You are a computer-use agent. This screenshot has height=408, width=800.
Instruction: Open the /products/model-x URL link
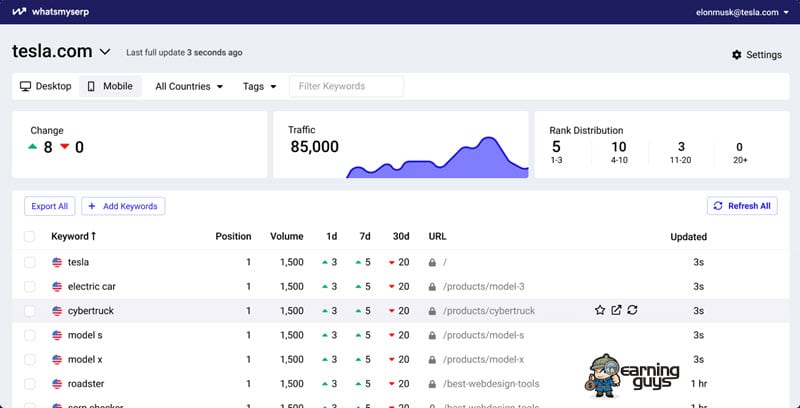pos(483,360)
